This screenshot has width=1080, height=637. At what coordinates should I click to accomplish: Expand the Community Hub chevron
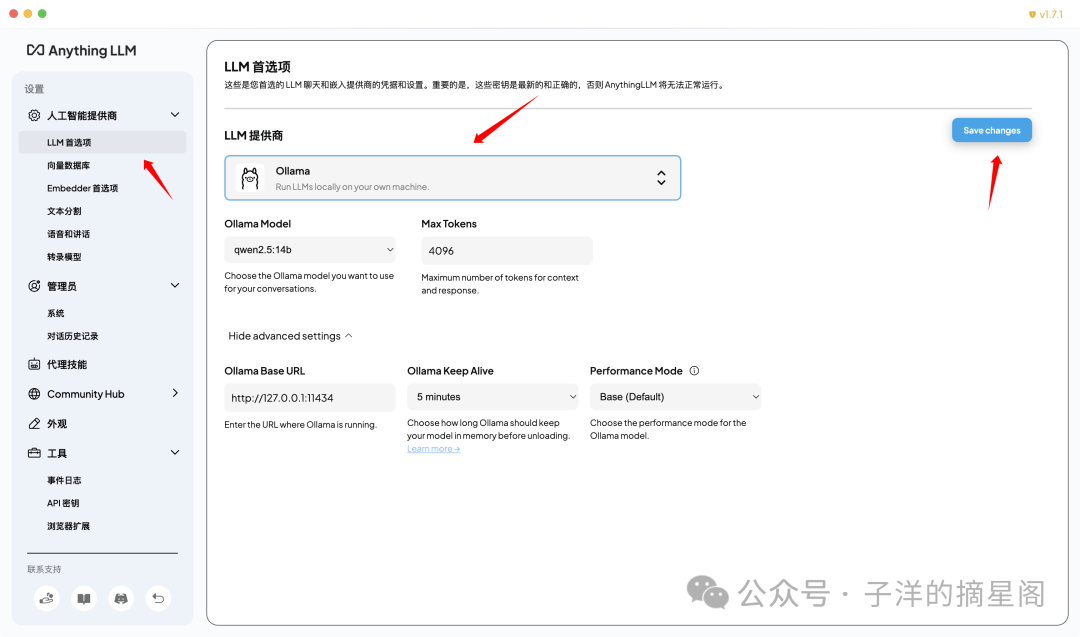point(175,393)
